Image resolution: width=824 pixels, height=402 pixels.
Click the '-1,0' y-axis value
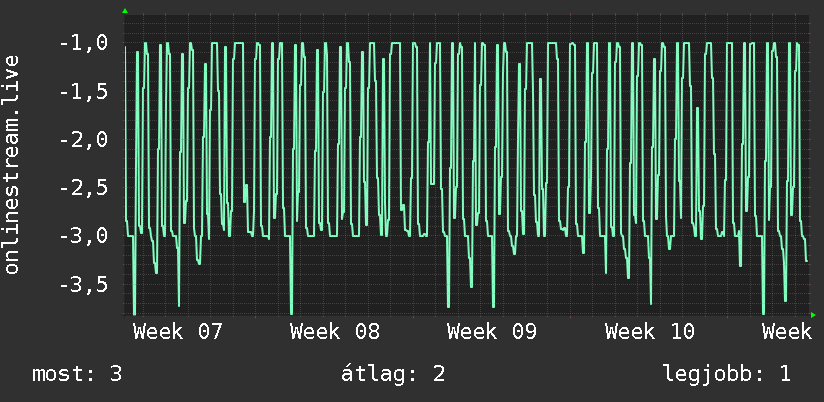84,44
